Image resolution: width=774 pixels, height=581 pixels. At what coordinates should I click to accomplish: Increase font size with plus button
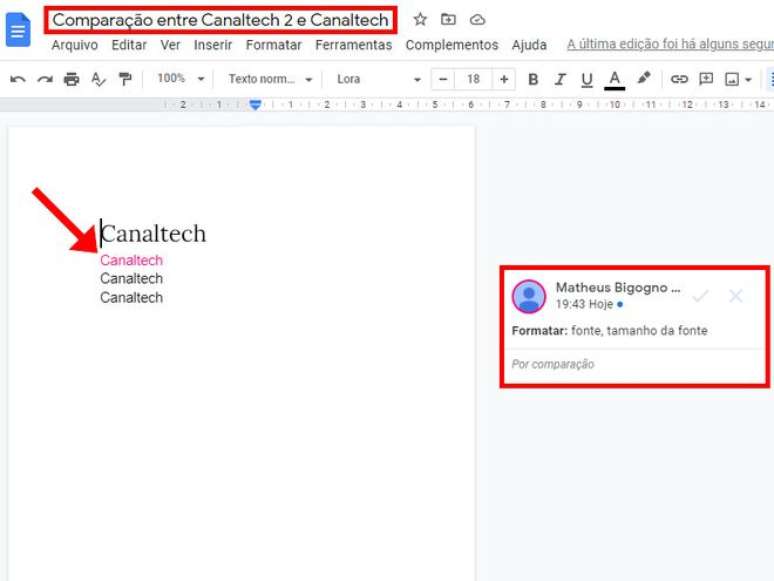click(x=504, y=79)
